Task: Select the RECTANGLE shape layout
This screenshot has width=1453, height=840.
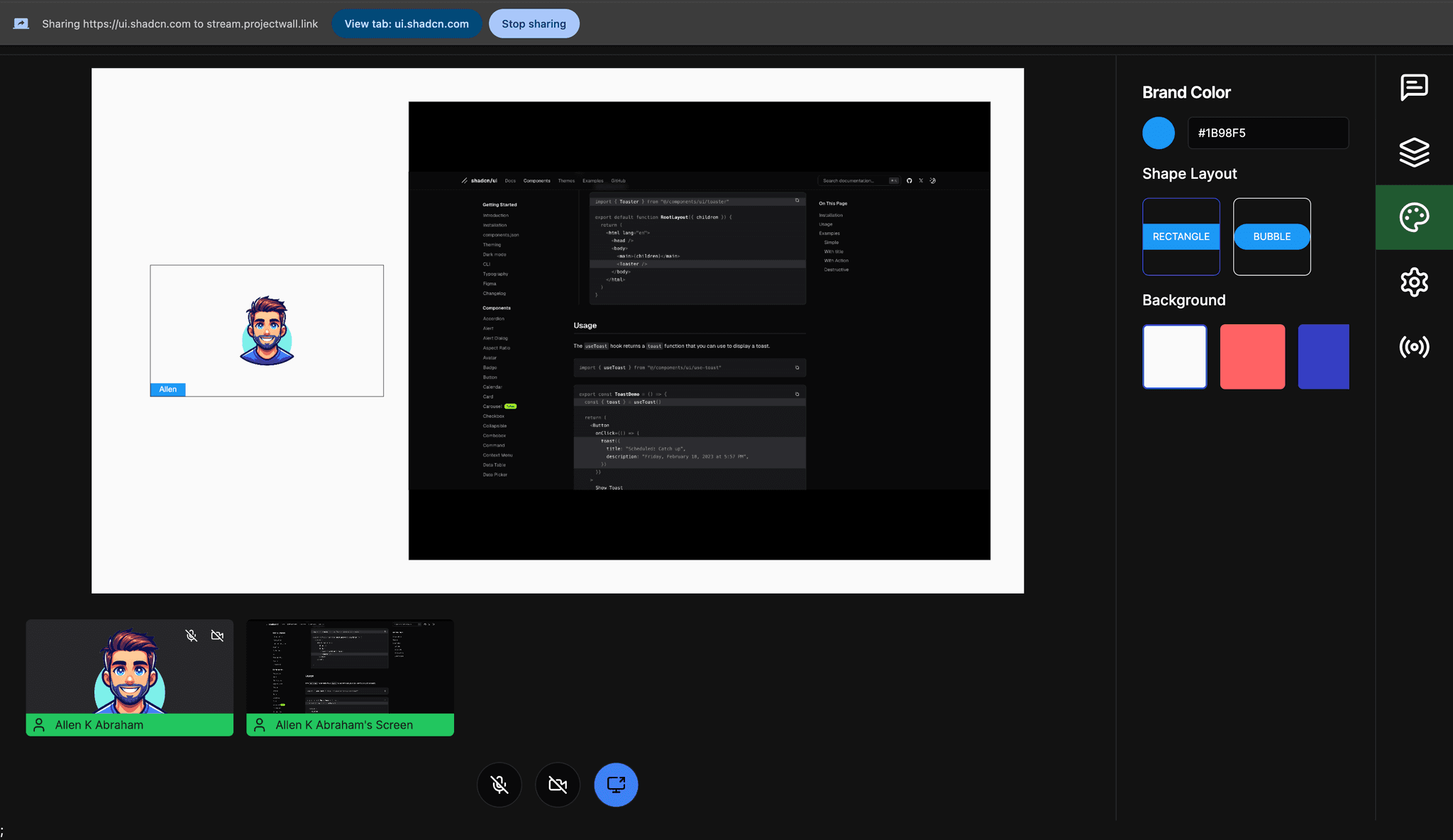Action: [x=1181, y=236]
